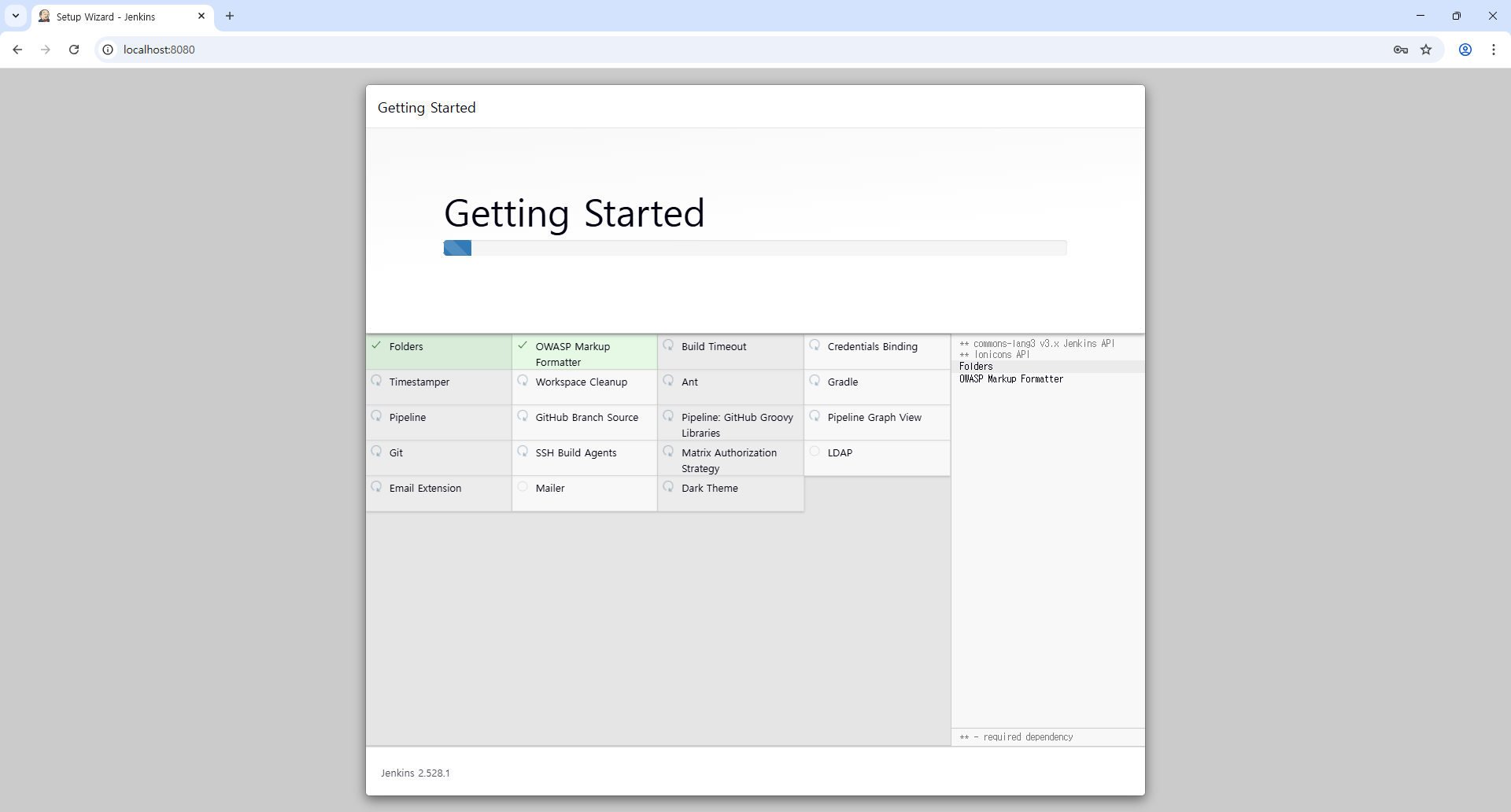The image size is (1511, 812).
Task: Click the Gradle plugin label
Action: [843, 382]
